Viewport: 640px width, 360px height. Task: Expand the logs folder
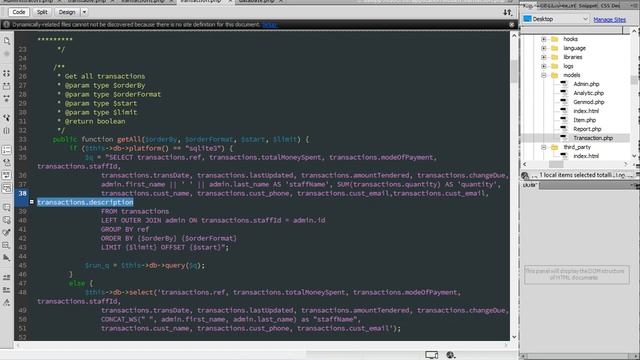(x=544, y=66)
